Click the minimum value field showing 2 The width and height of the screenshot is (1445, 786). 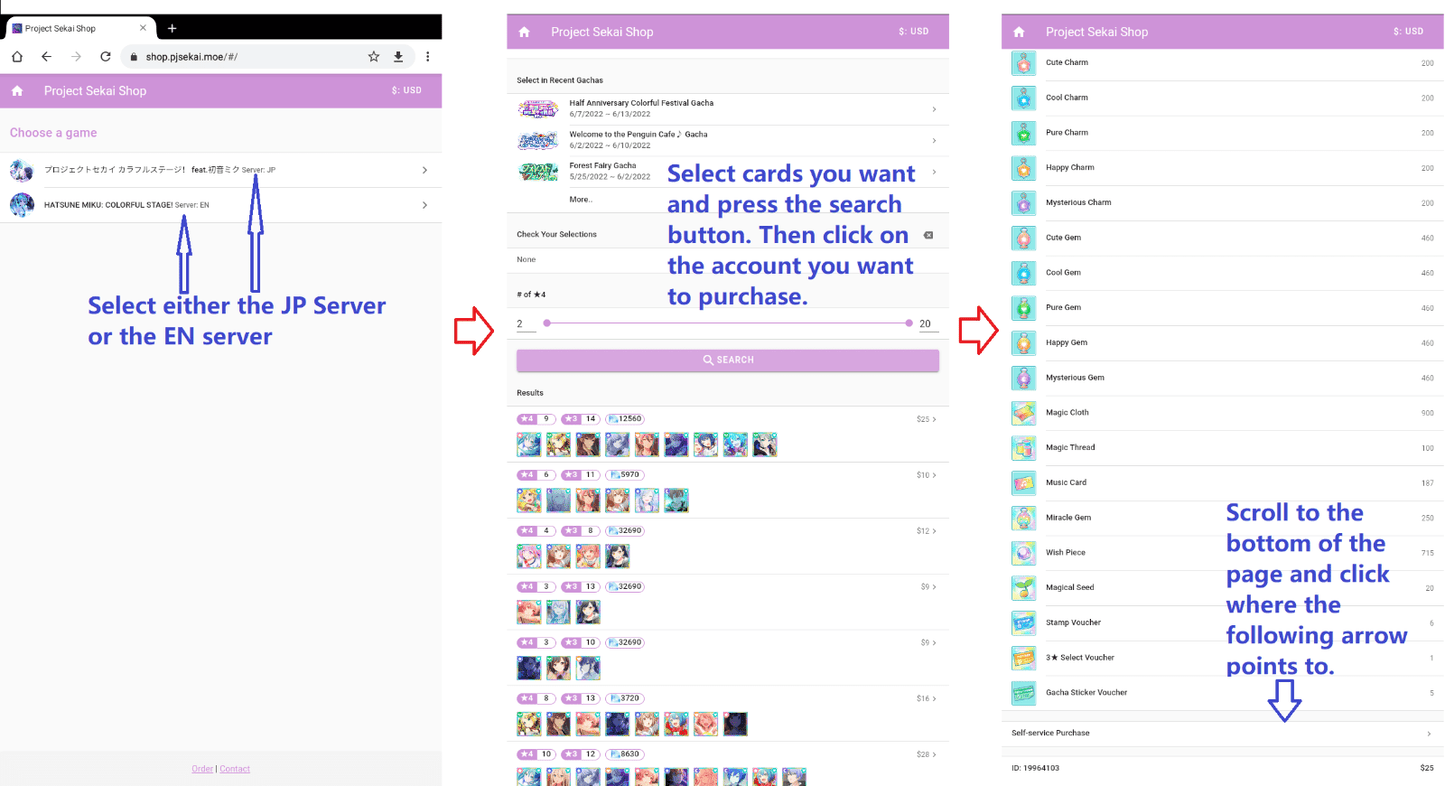526,324
